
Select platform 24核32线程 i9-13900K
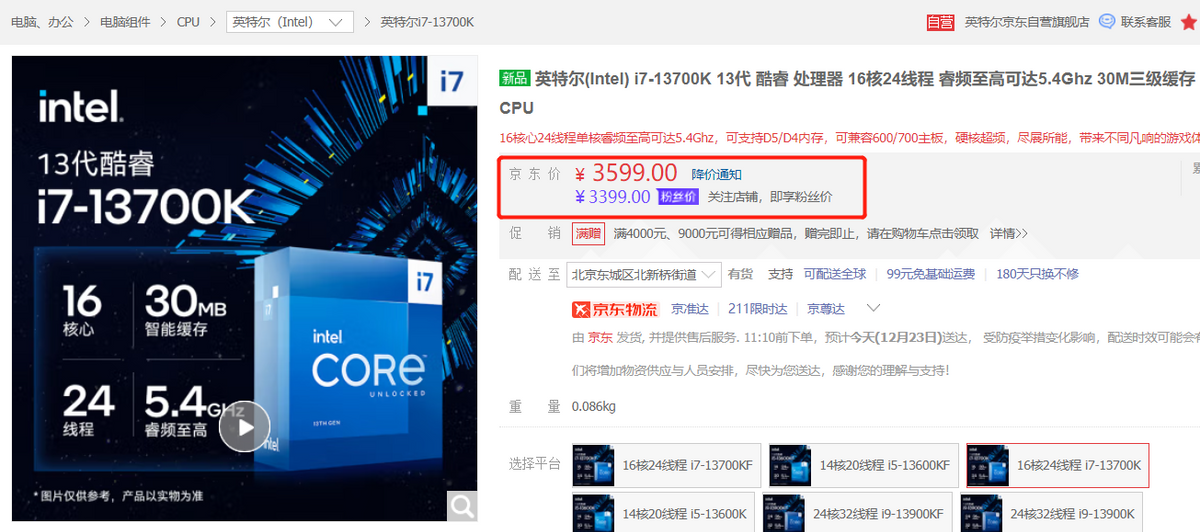click(x=1053, y=512)
